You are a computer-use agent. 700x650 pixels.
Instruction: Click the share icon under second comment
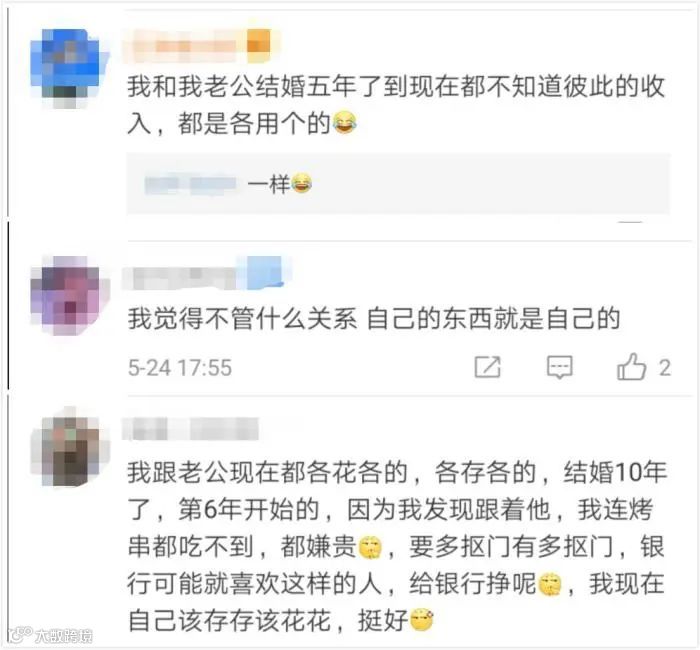(487, 367)
